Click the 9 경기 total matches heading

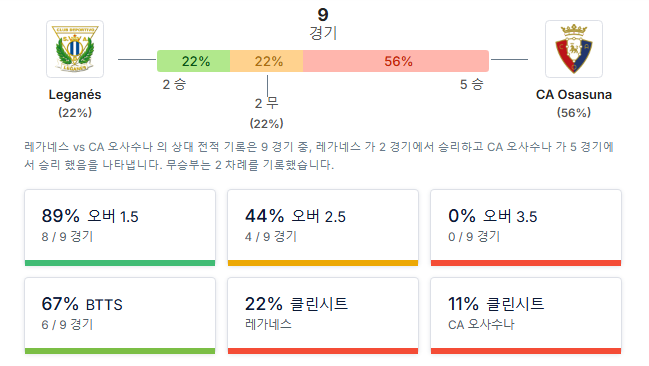[x=323, y=24]
